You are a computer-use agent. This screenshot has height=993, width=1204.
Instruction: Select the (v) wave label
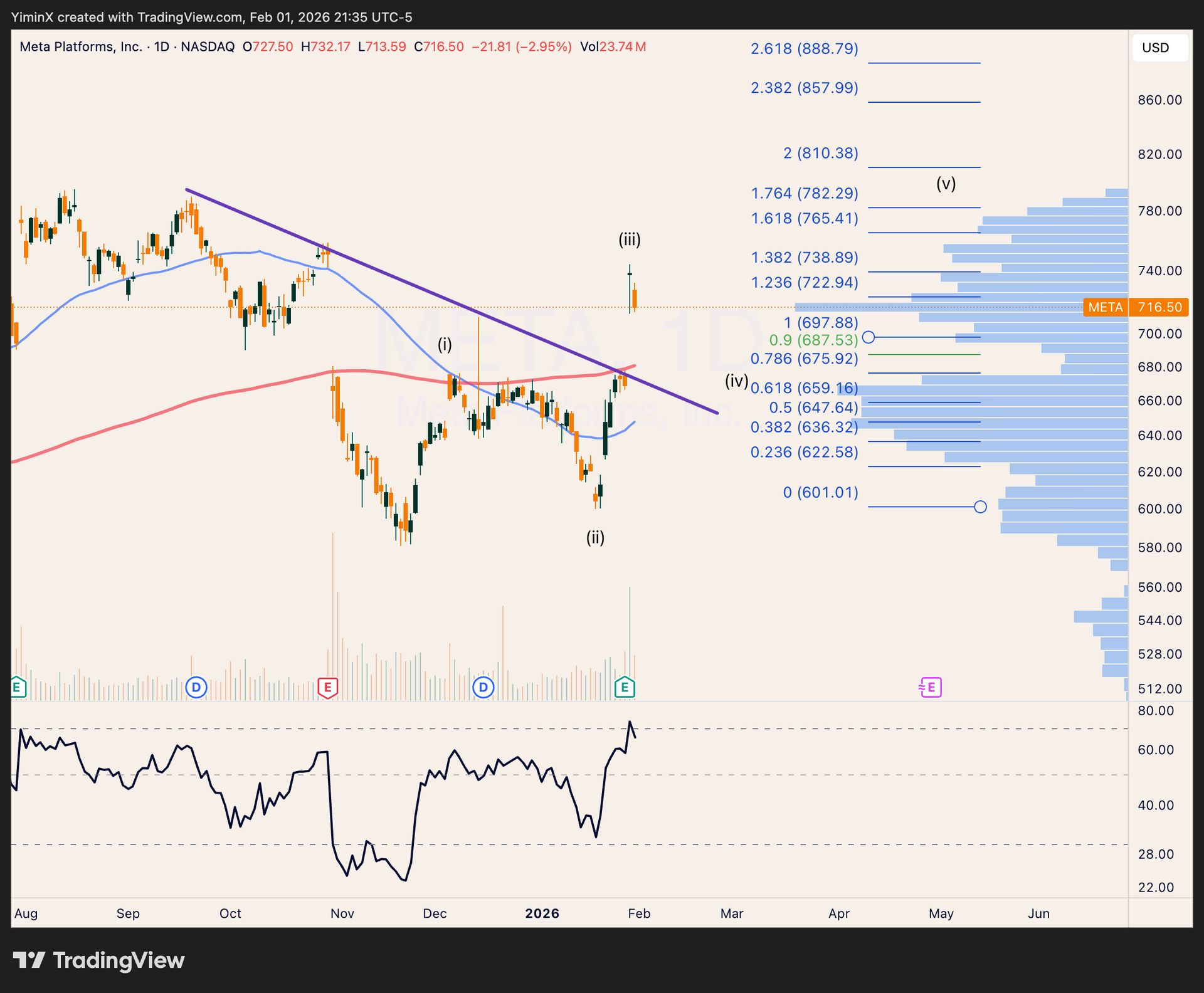click(x=946, y=184)
